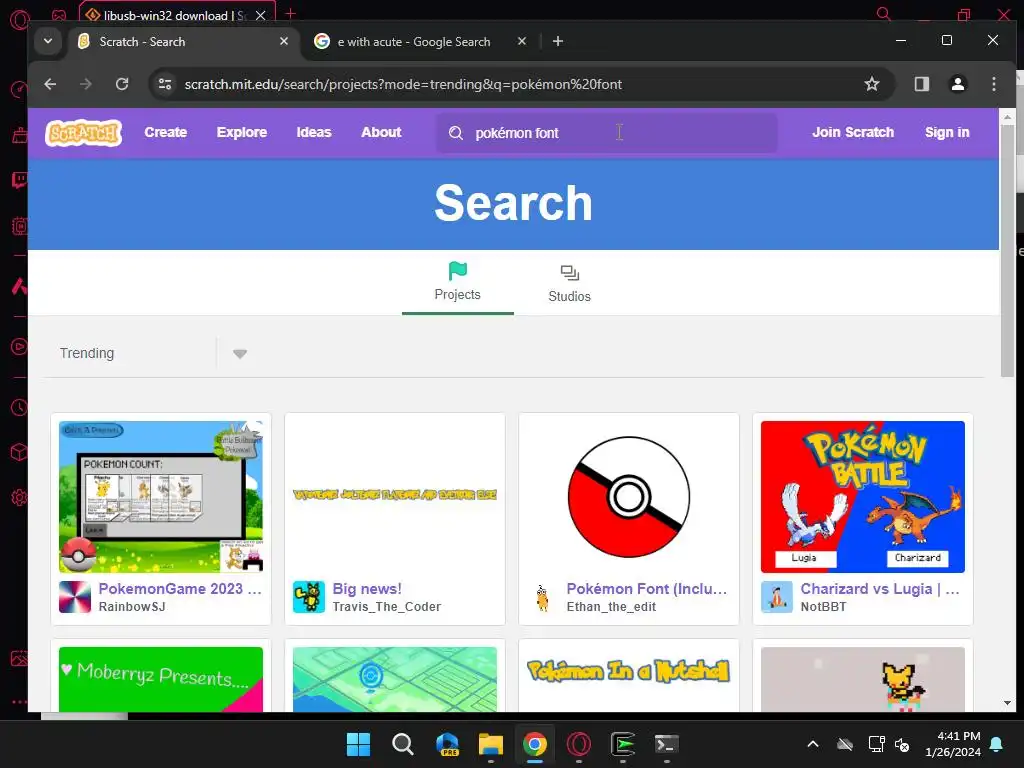Open taskbar Search icon
1024x768 pixels.
click(403, 744)
